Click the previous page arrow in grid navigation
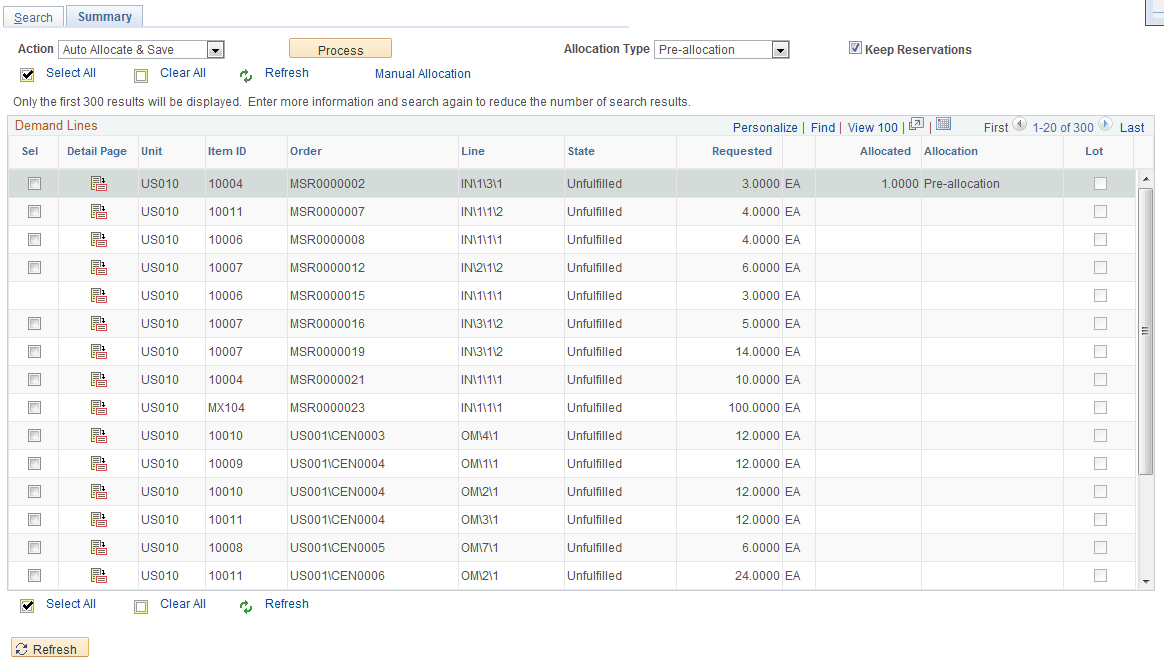Viewport: 1164px width, 667px height. pyautogui.click(x=1019, y=124)
